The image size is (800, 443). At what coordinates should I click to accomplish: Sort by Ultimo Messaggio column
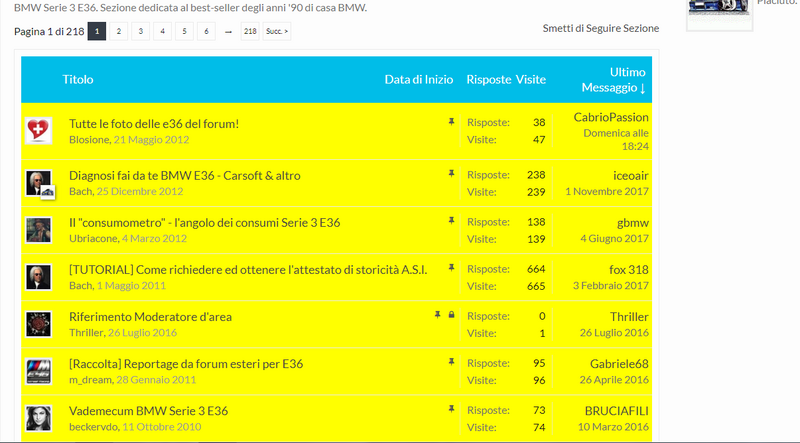coord(614,80)
